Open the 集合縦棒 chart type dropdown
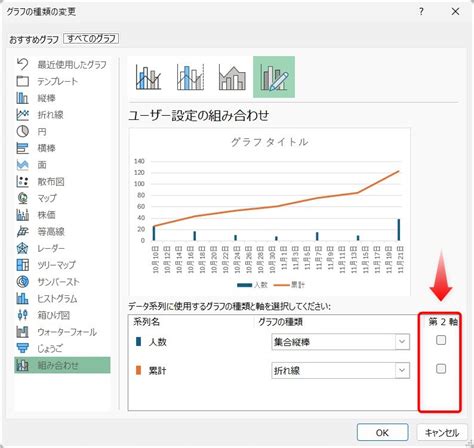This screenshot has width=474, height=448. coord(341,342)
